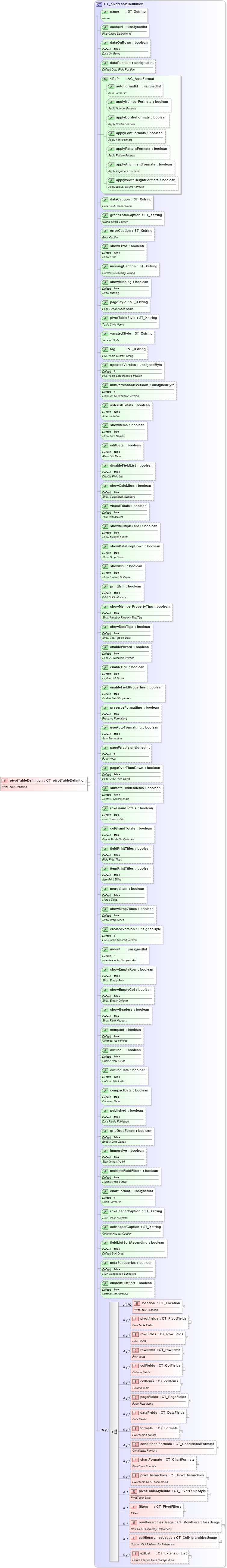
Task: Click 'rowGrandTotals : boolean' label
Action: pyautogui.click(x=132, y=808)
